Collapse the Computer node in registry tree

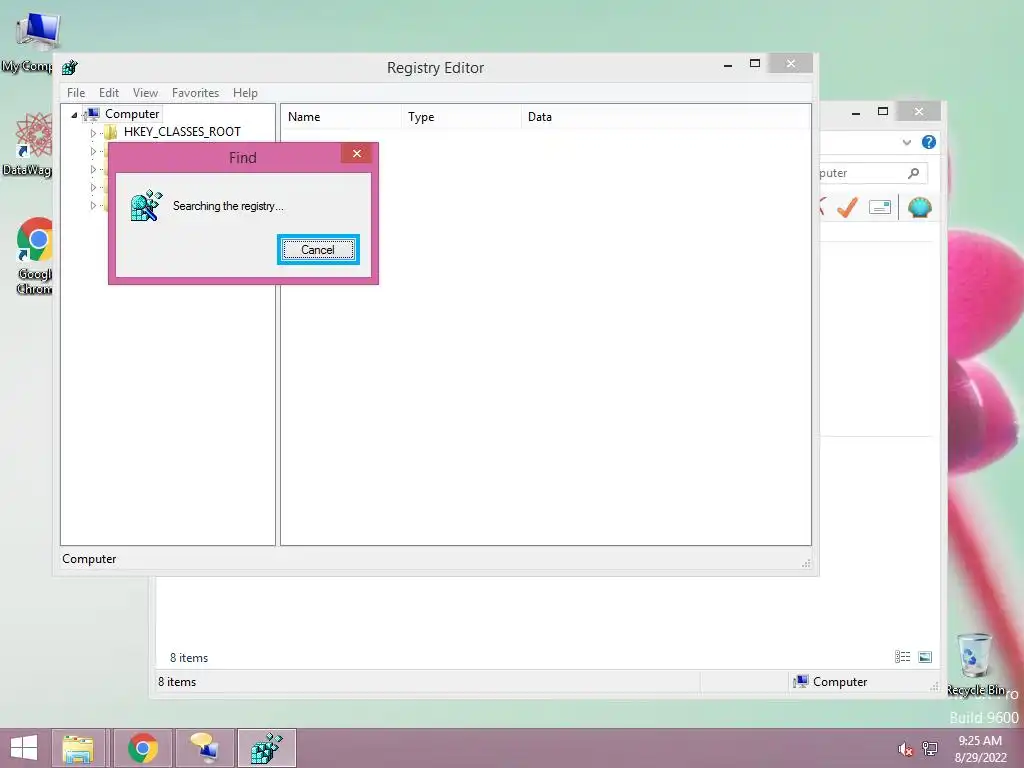[x=74, y=115]
